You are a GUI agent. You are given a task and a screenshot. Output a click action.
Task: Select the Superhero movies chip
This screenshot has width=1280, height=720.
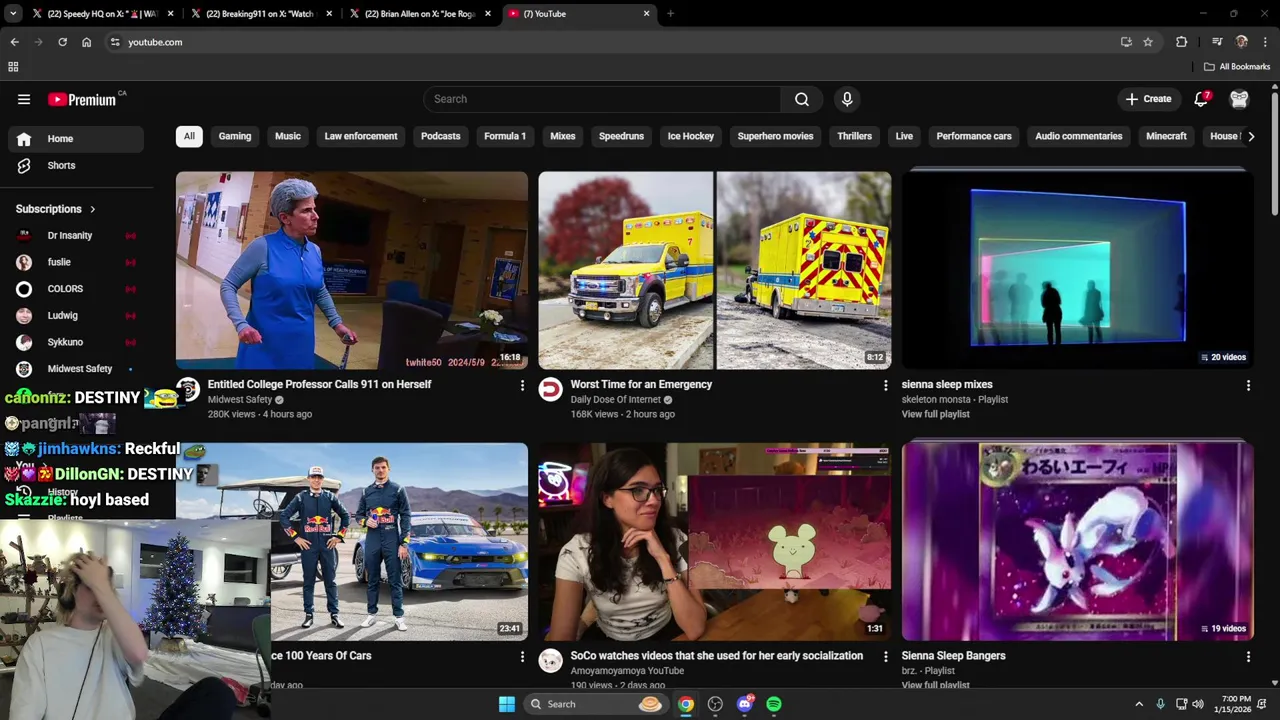click(x=776, y=136)
